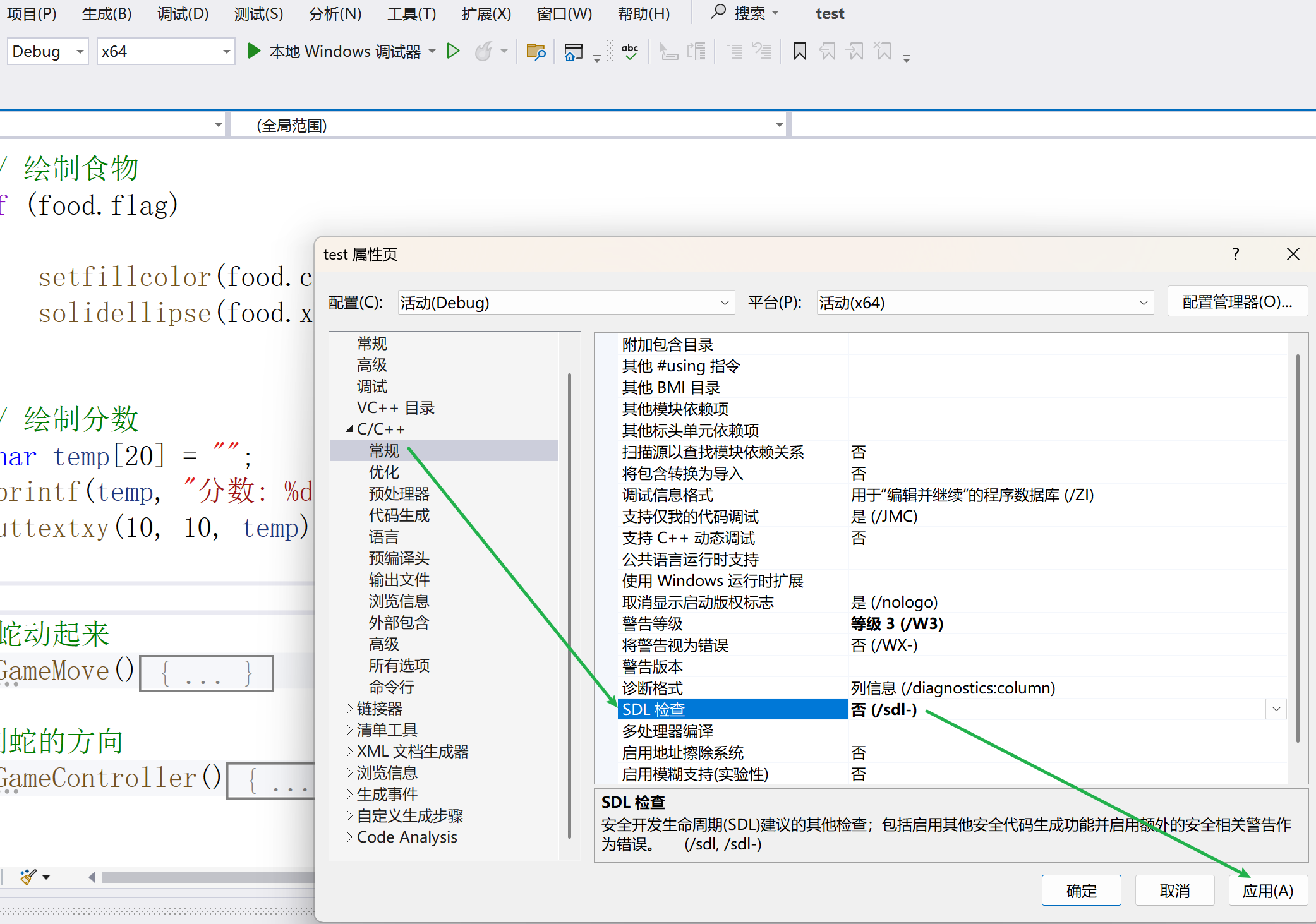Open the Help (帮助) menu
The image size is (1316, 924).
click(644, 13)
